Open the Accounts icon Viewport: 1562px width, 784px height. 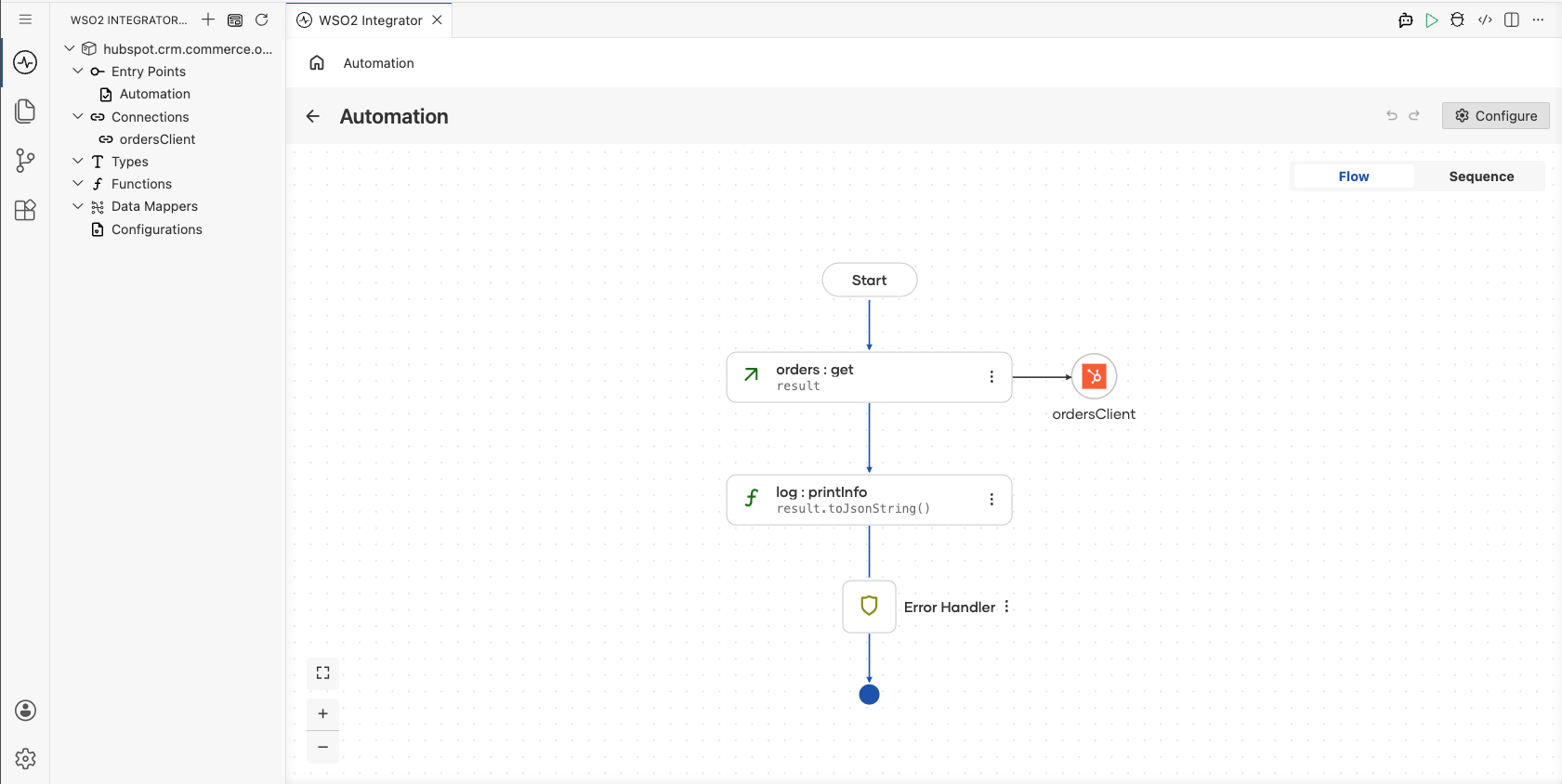coord(25,711)
